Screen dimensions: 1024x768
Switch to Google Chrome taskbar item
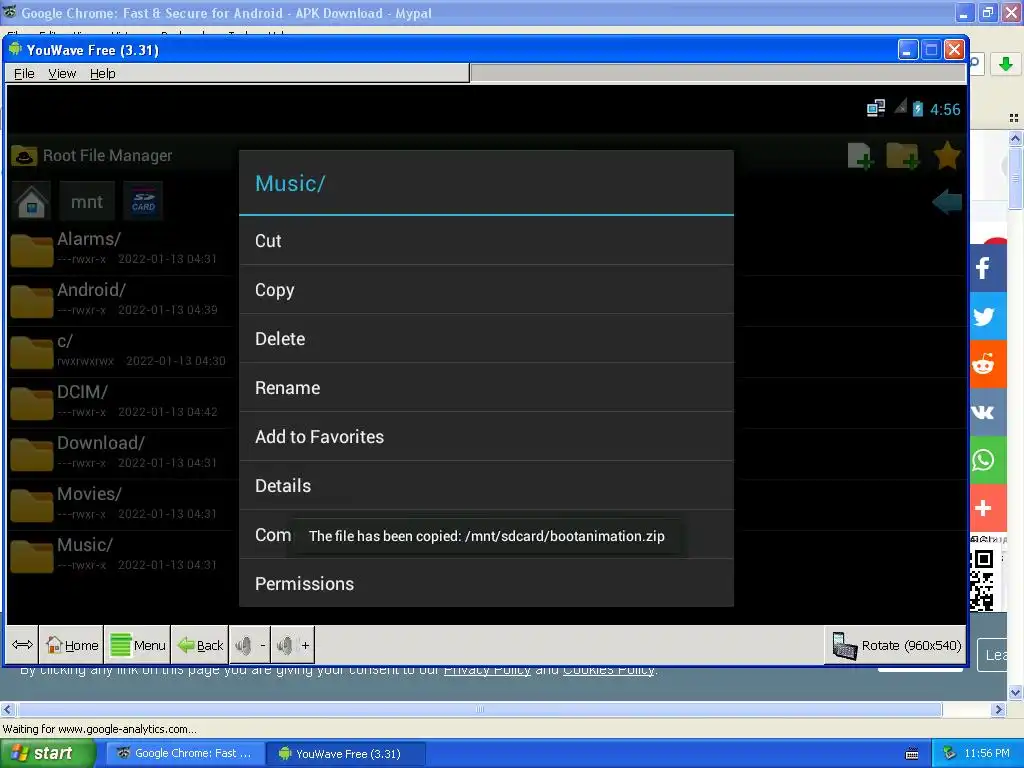(x=185, y=753)
